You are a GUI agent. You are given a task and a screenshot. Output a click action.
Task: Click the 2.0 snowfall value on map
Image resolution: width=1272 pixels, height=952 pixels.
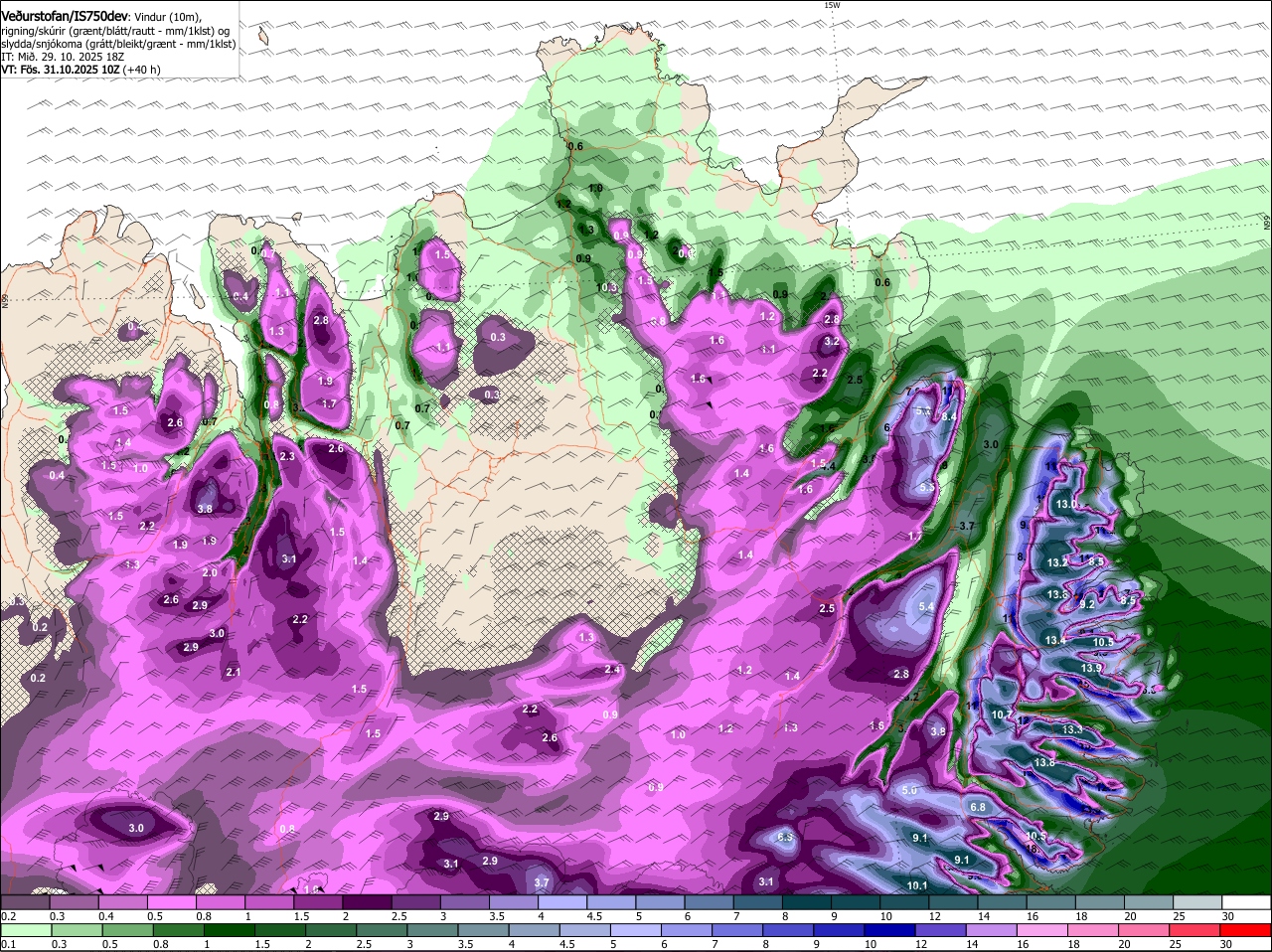click(x=210, y=573)
